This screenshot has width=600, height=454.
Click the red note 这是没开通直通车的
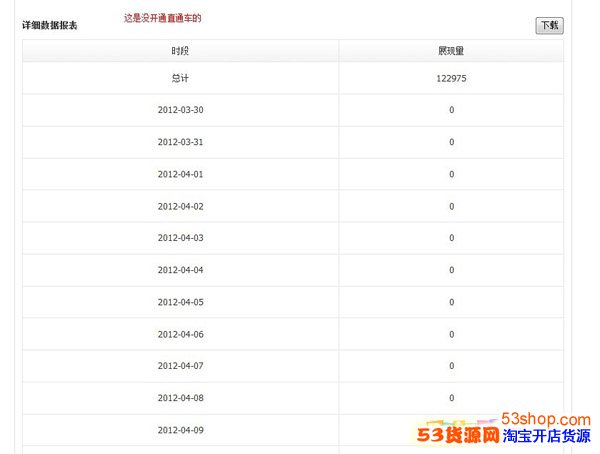(x=163, y=18)
